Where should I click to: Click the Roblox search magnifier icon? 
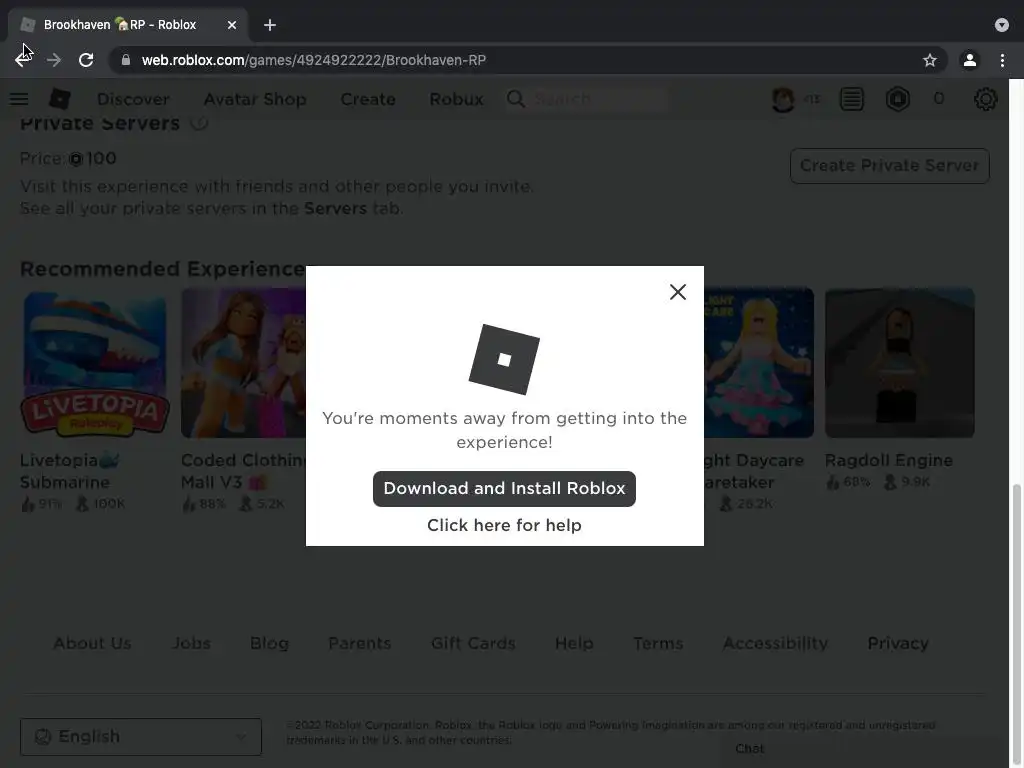516,99
